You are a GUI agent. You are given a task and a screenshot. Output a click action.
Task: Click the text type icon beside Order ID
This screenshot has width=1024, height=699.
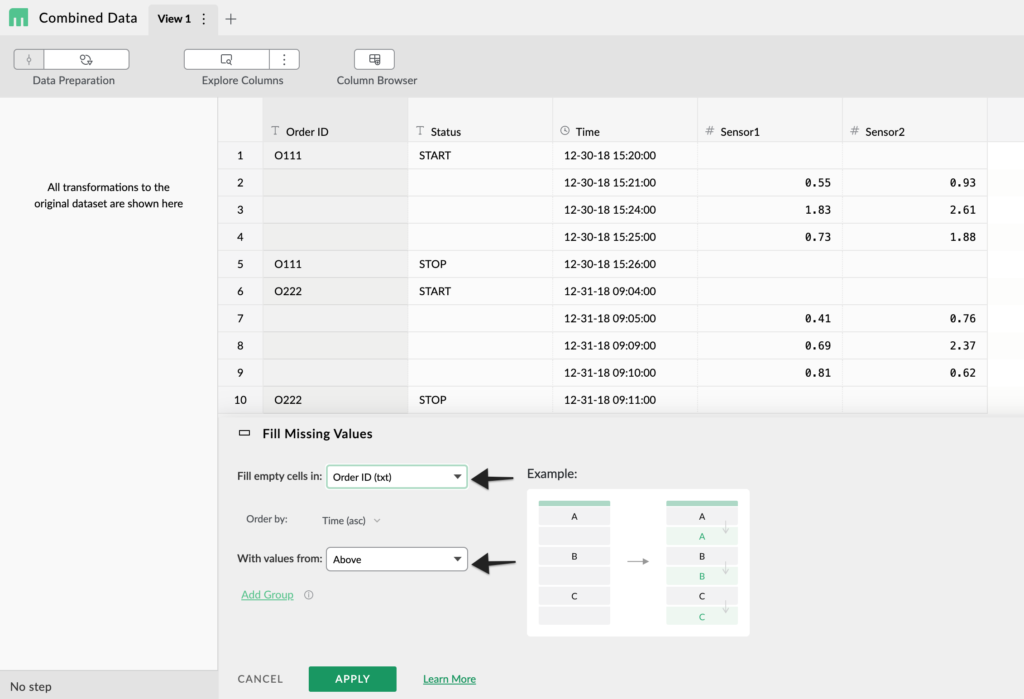275,131
